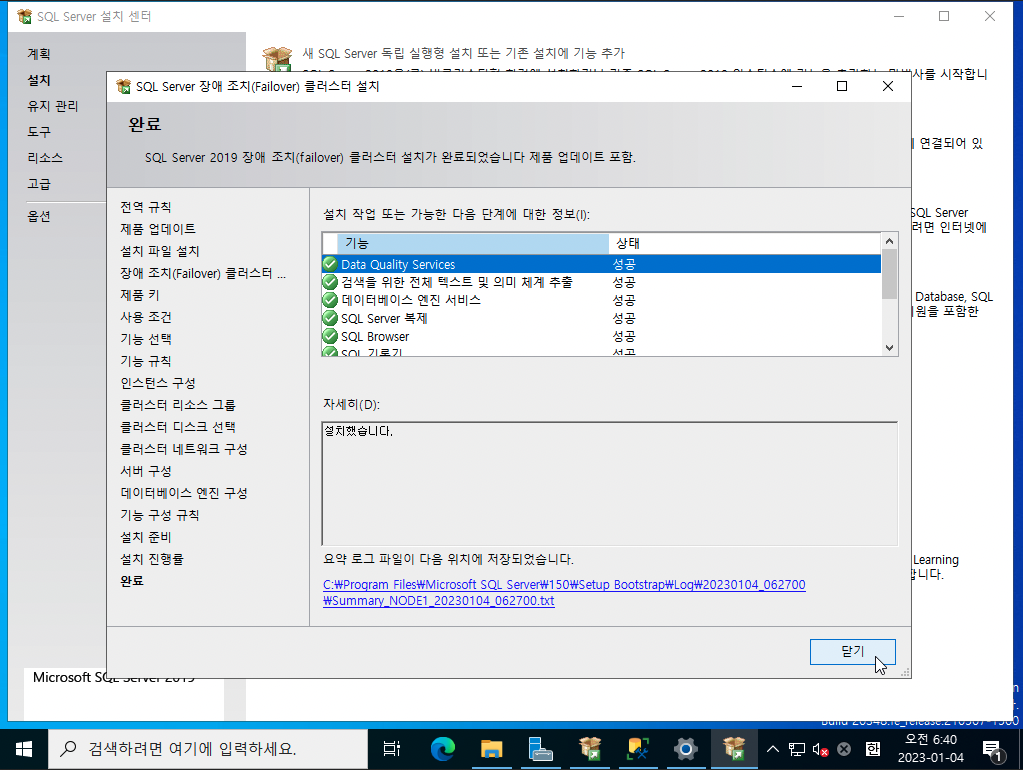Viewport: 1023px width, 770px height.
Task: Close the failover cluster setup dialog with X
Action: coord(887,86)
